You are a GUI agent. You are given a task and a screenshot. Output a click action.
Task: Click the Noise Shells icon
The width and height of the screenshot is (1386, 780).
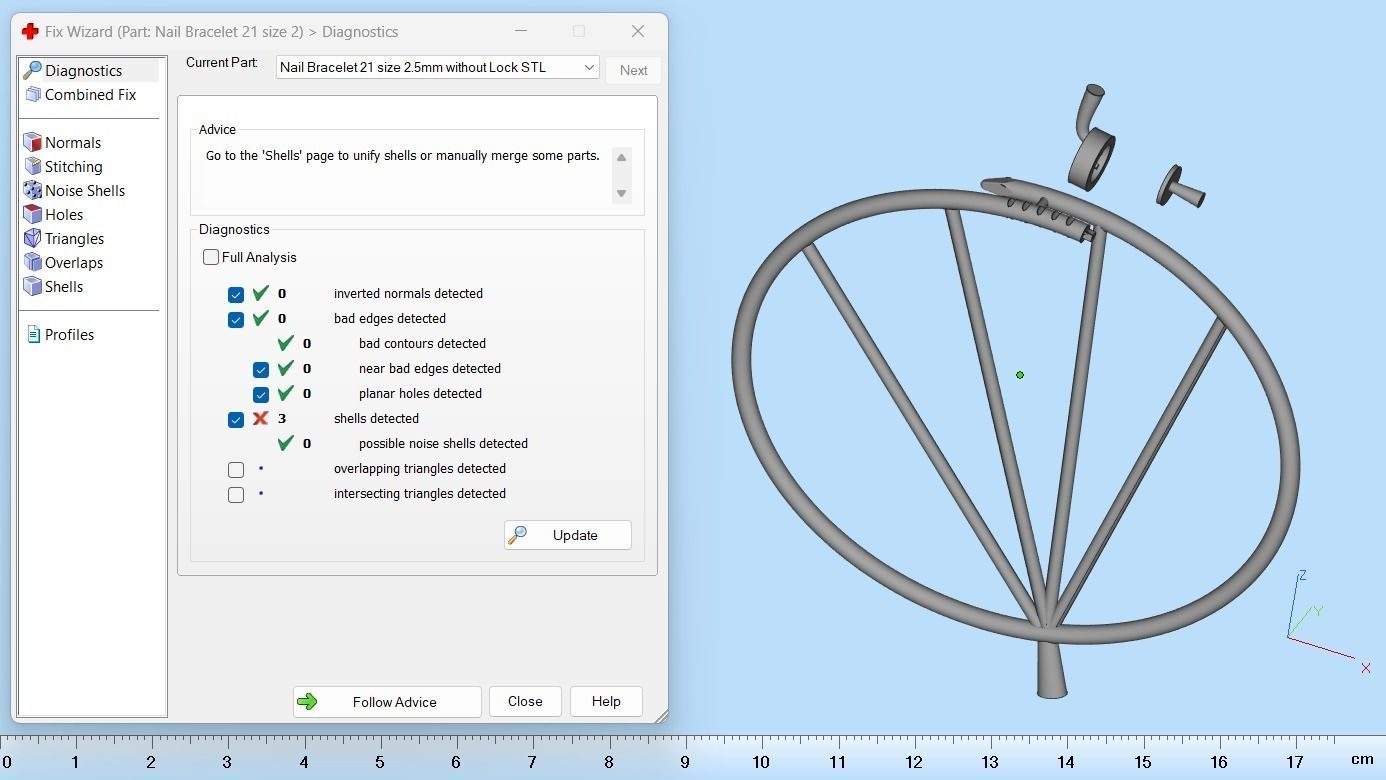pyautogui.click(x=32, y=190)
